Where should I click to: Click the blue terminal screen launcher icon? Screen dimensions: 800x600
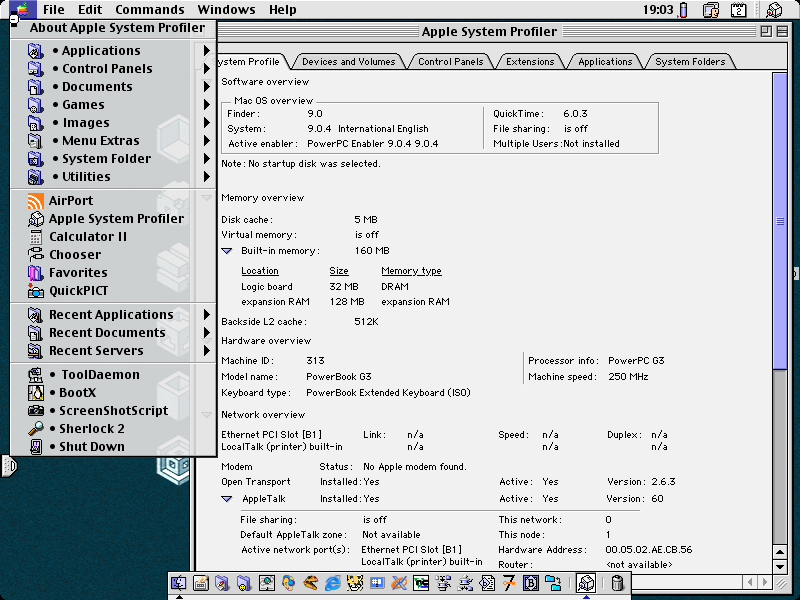point(377,583)
